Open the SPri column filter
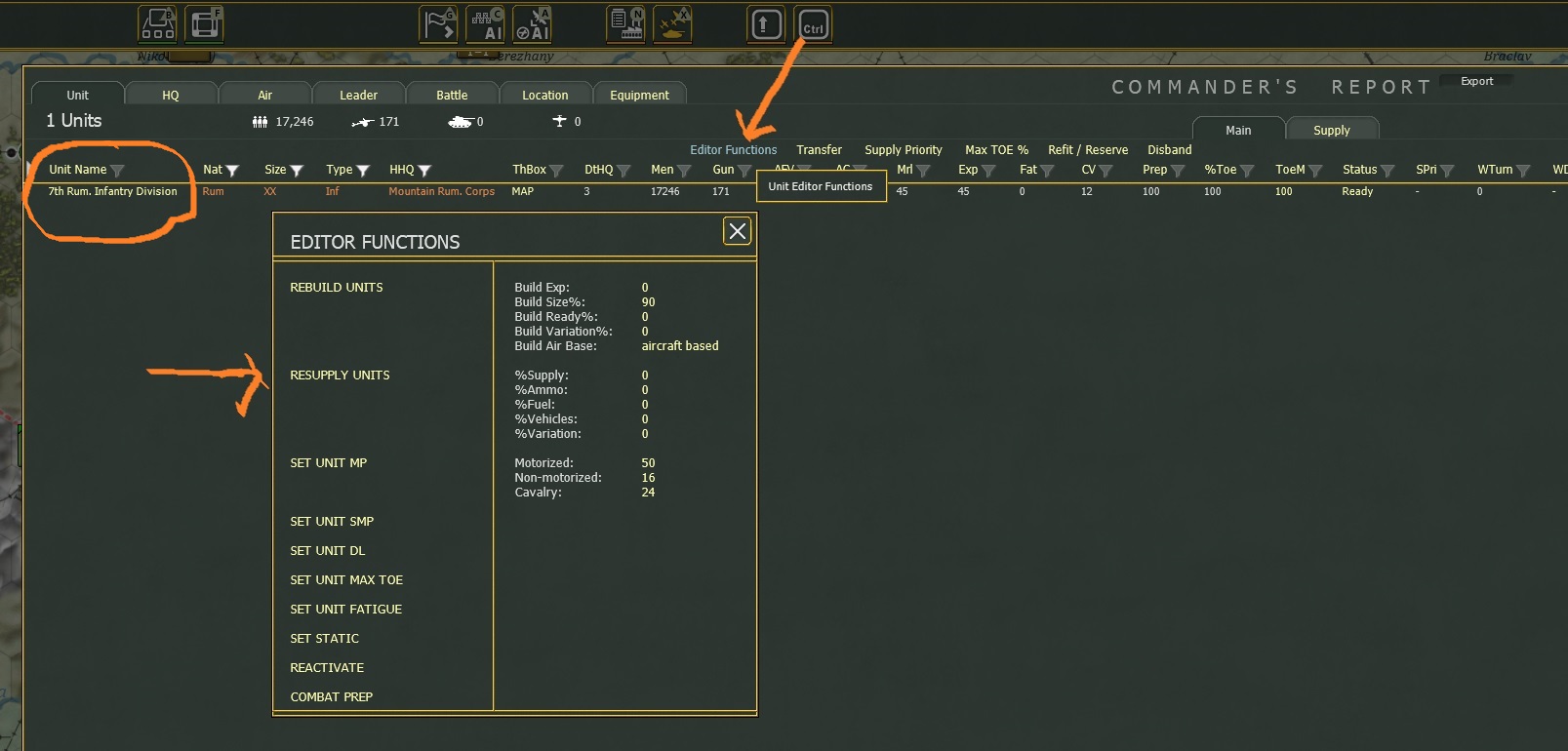 [x=1447, y=171]
